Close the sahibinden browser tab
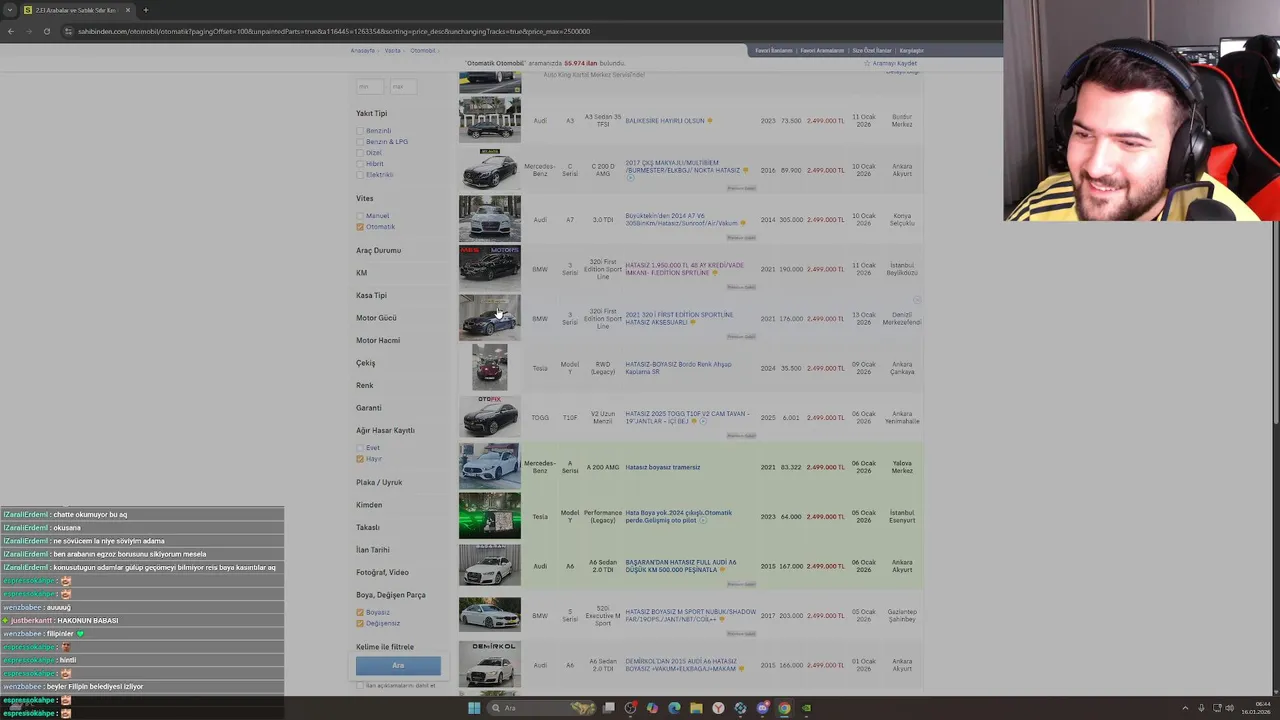 click(127, 10)
